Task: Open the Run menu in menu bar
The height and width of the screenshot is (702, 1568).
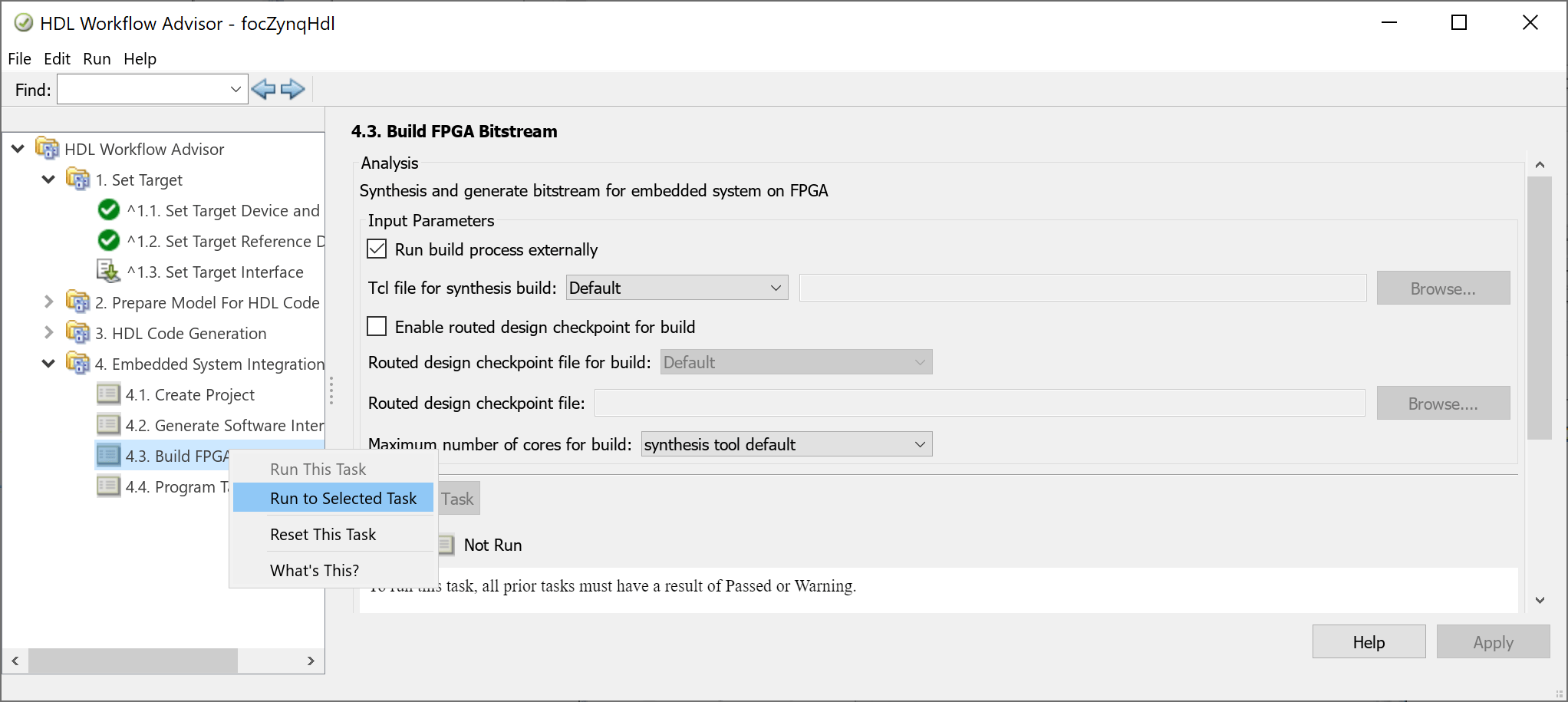Action: pos(97,59)
